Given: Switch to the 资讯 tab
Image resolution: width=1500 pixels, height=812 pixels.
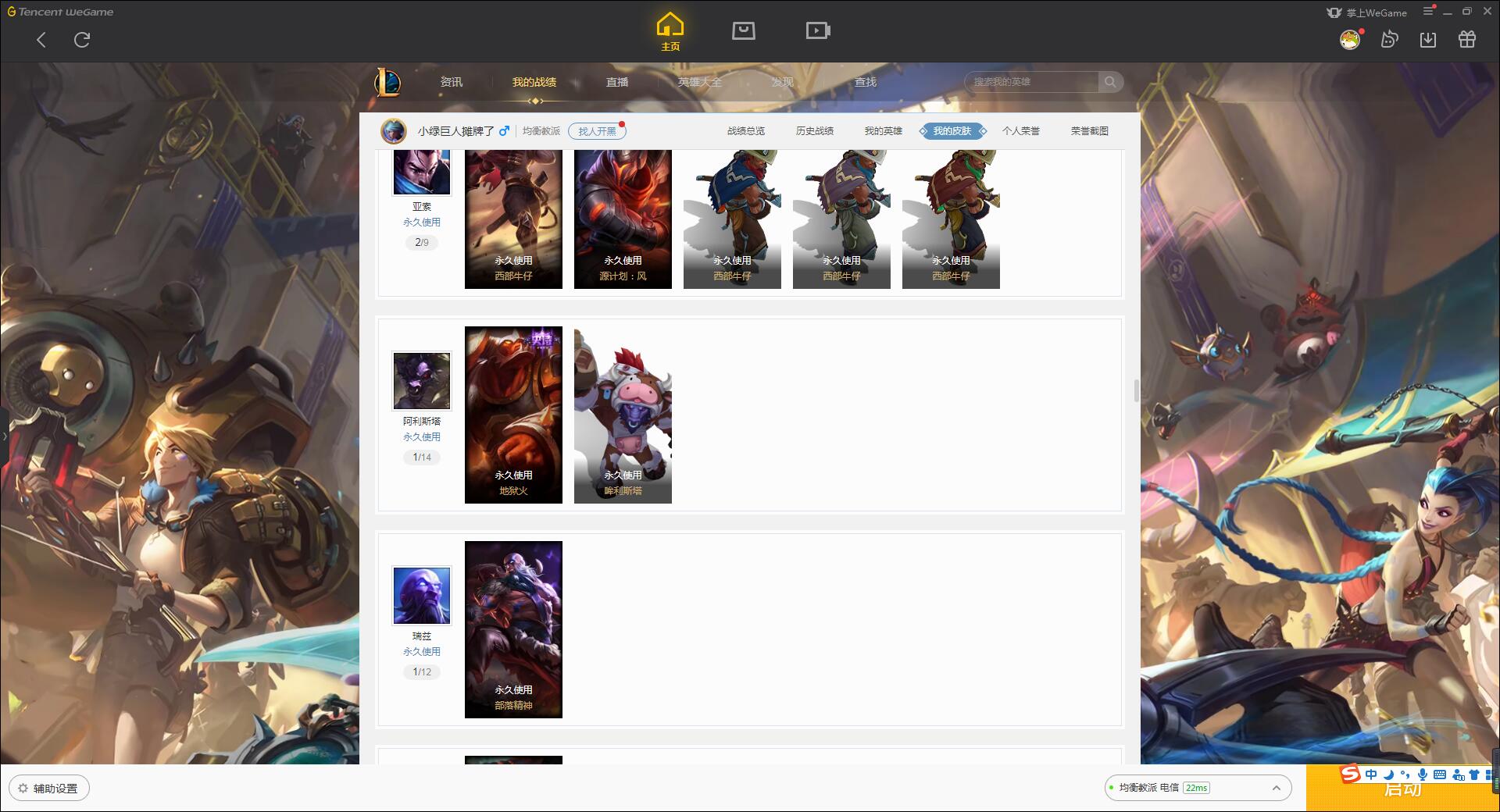Looking at the screenshot, I should tap(452, 82).
